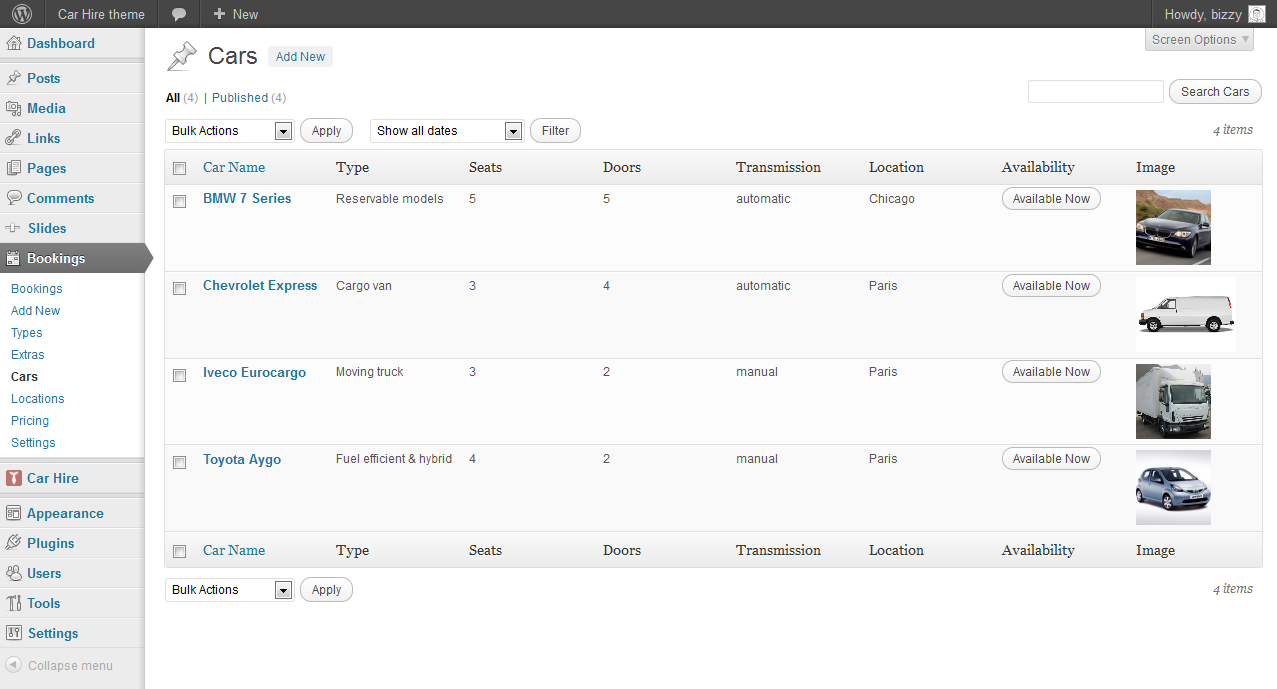Click the Bookings menu icon

[14, 258]
